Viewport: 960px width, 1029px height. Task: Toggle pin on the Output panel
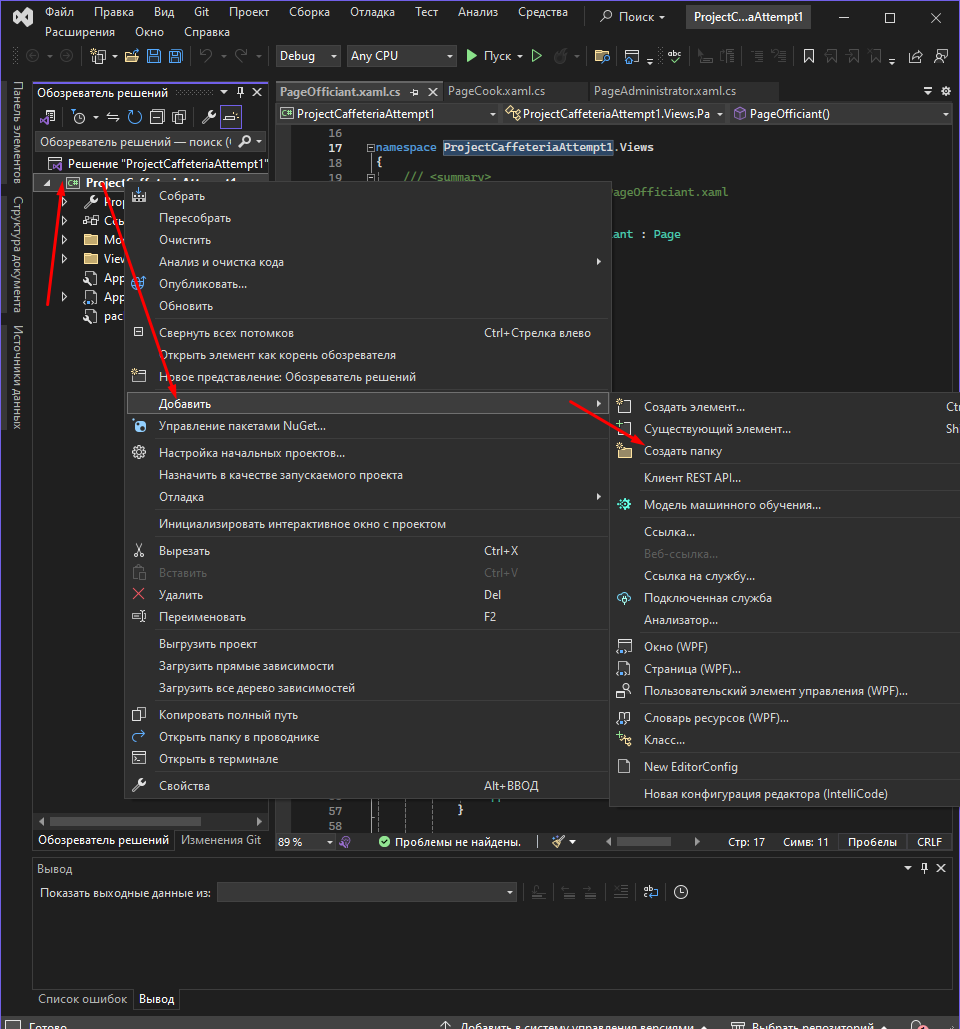coord(924,868)
